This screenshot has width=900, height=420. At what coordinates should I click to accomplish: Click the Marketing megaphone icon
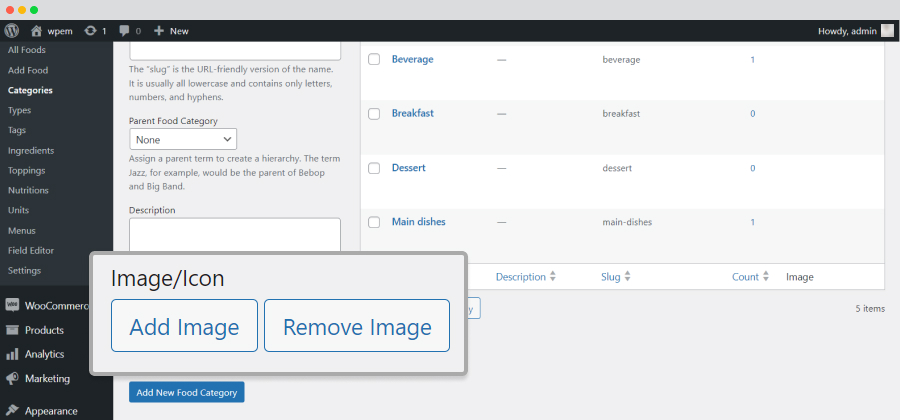click(11, 379)
